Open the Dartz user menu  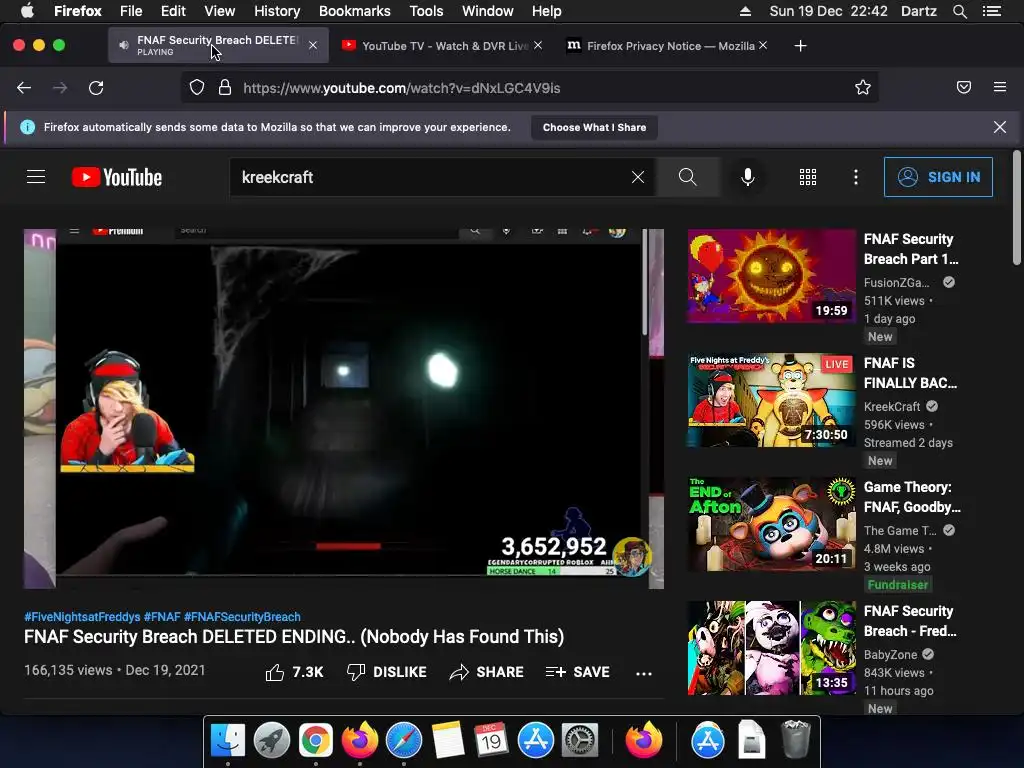(918, 11)
